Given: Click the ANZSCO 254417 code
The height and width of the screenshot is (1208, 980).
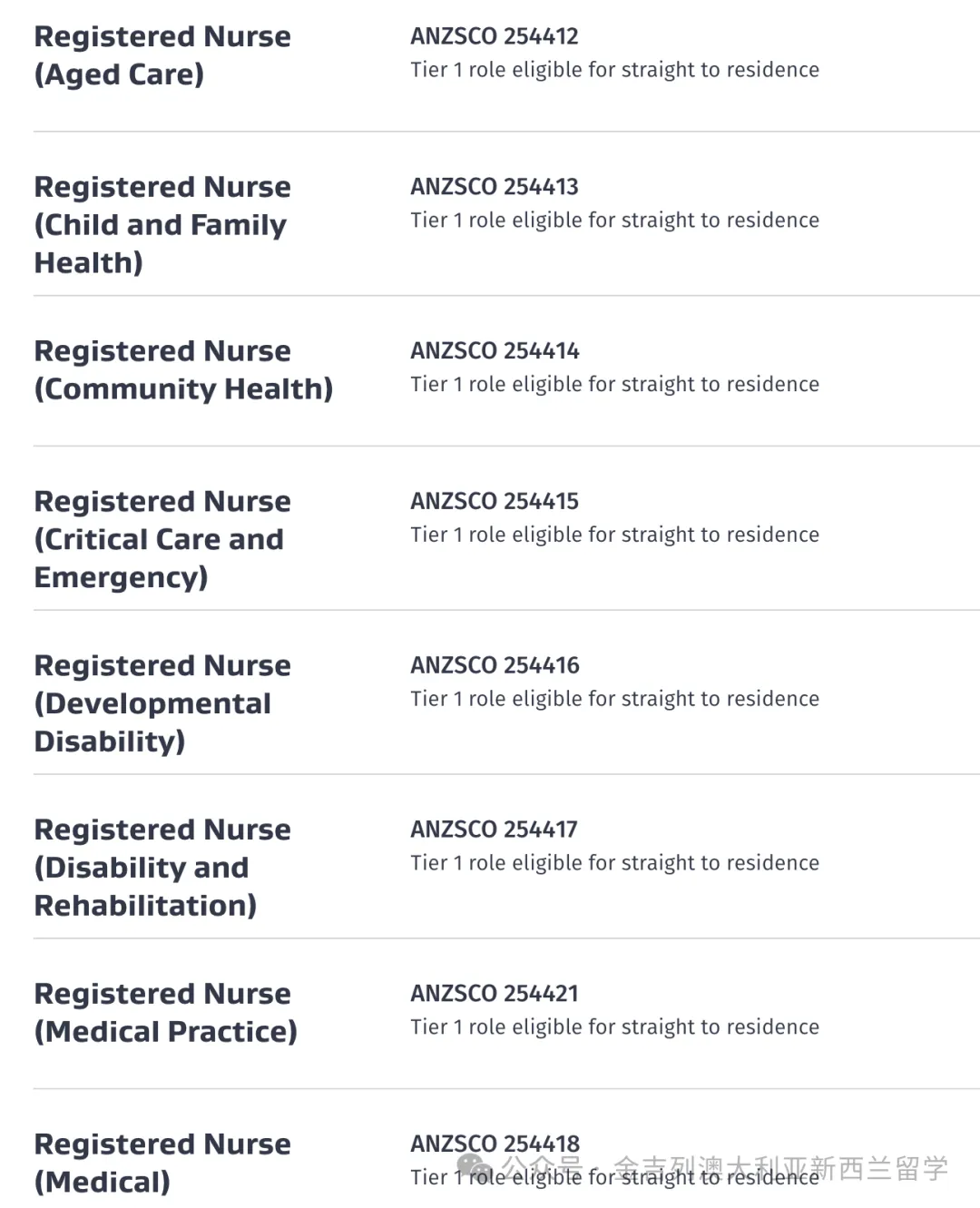Looking at the screenshot, I should 495,830.
